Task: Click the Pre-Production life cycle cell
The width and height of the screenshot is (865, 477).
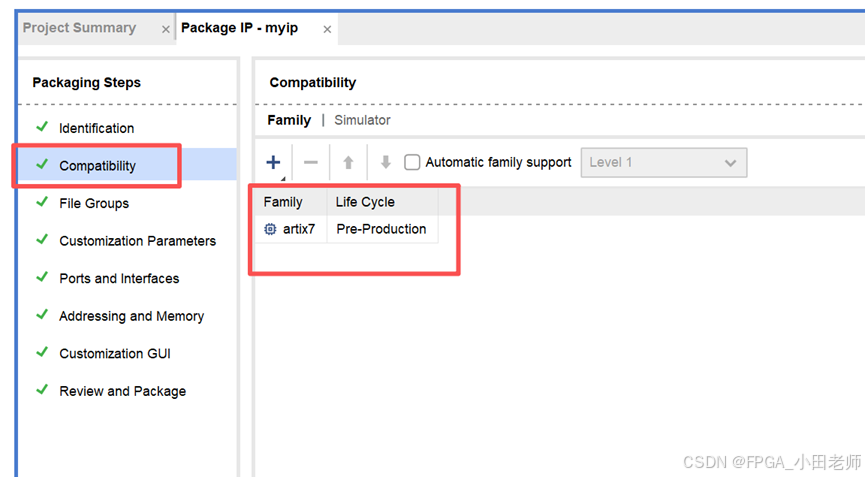Action: tap(381, 229)
